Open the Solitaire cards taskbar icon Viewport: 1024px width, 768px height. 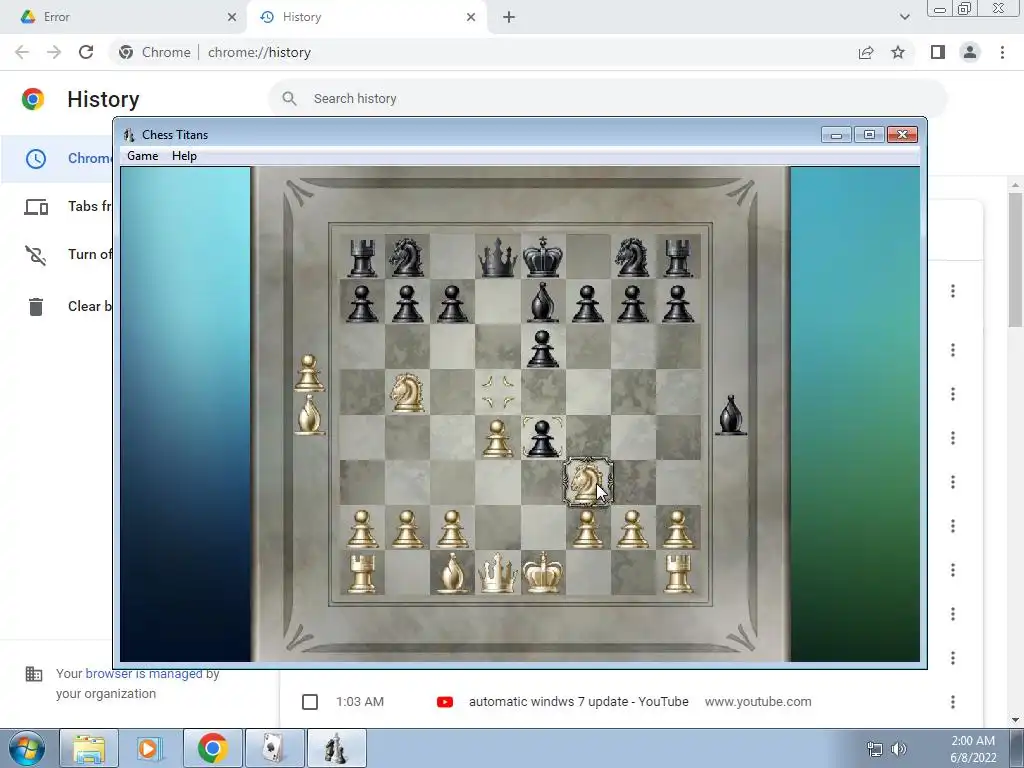pos(274,748)
